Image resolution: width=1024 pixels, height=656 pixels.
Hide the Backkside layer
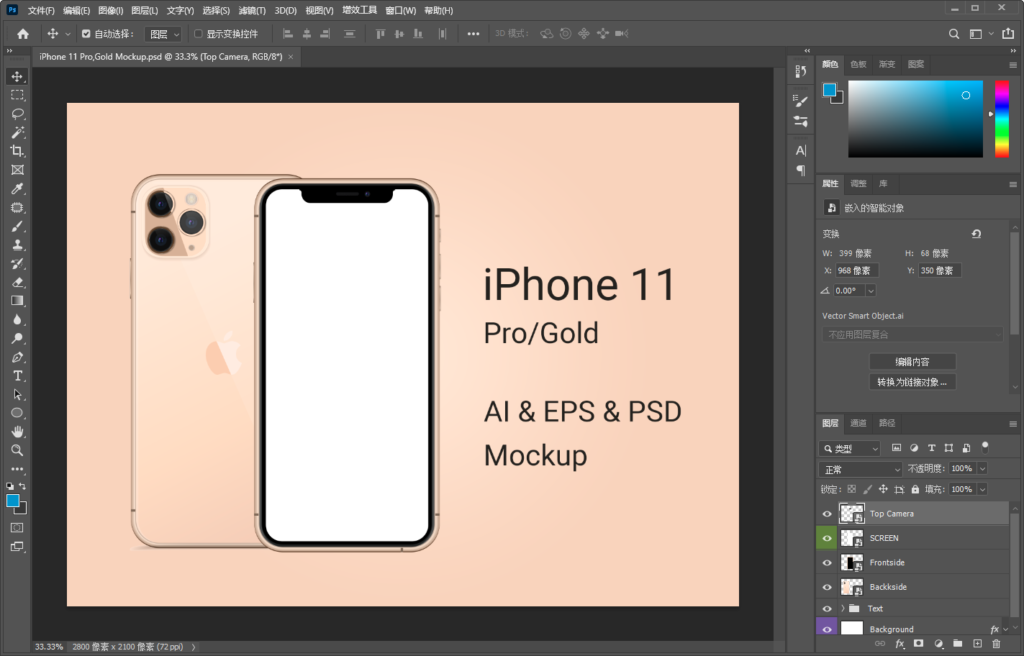pyautogui.click(x=827, y=587)
